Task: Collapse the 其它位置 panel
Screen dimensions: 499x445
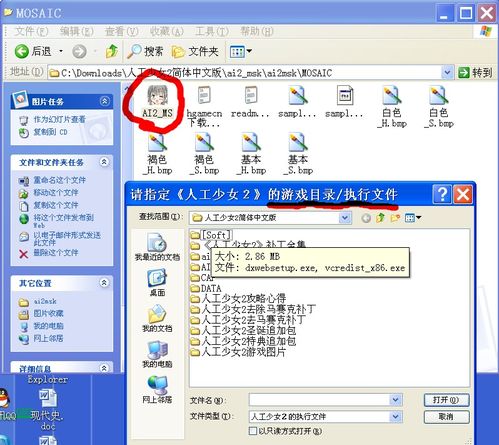Action: coord(104,283)
